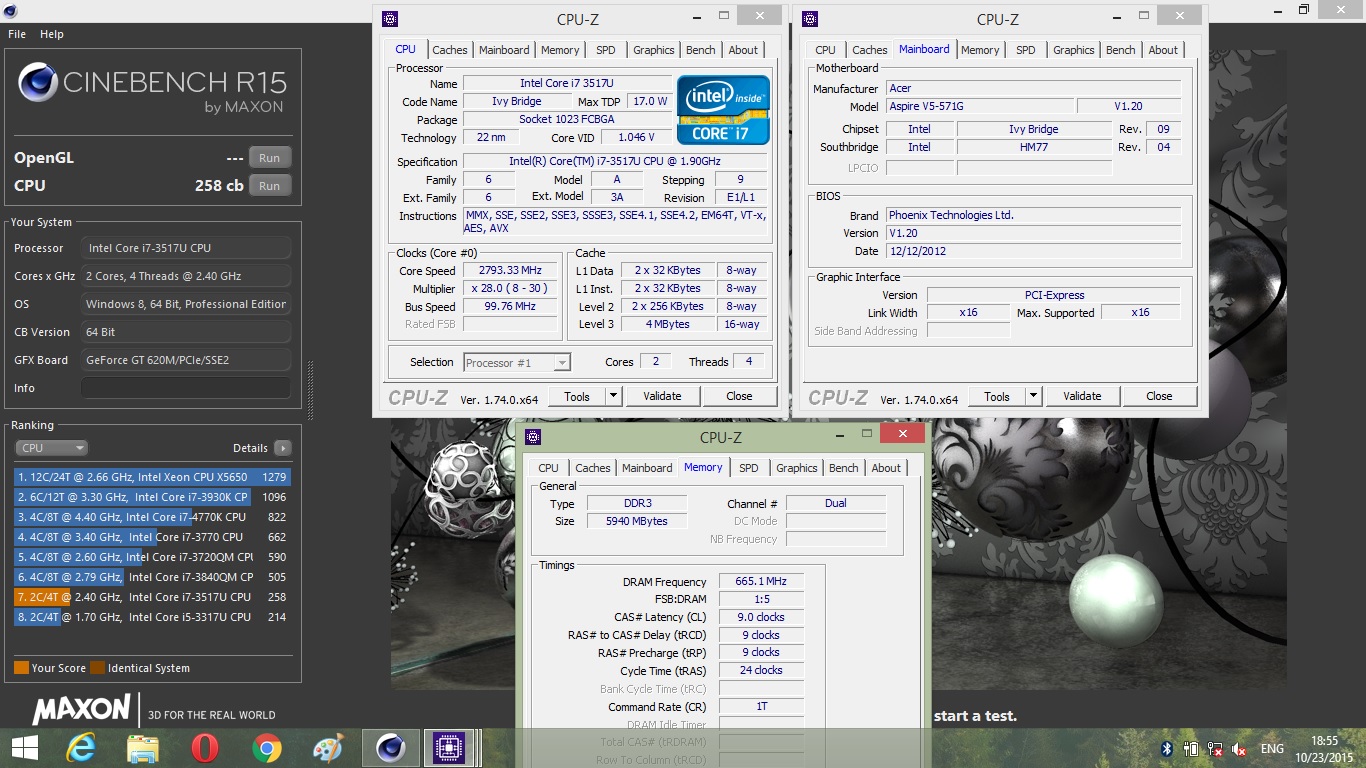Screen dimensions: 1366x768
Task: Open Caches tab in CPU-Z processor window
Action: pyautogui.click(x=449, y=50)
